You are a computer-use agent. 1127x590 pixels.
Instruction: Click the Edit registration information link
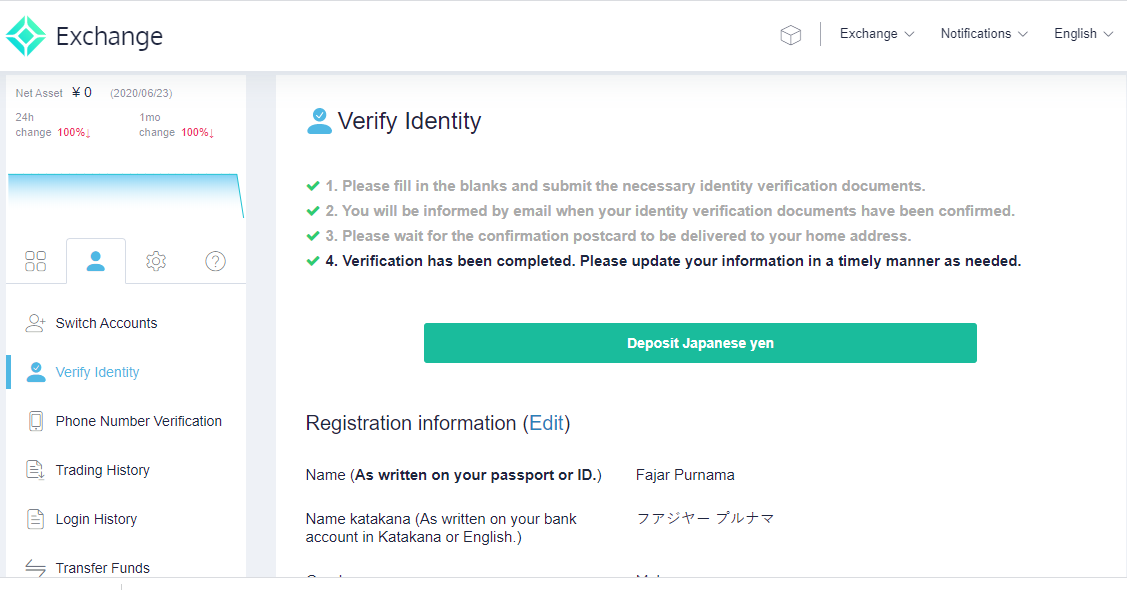tap(546, 423)
